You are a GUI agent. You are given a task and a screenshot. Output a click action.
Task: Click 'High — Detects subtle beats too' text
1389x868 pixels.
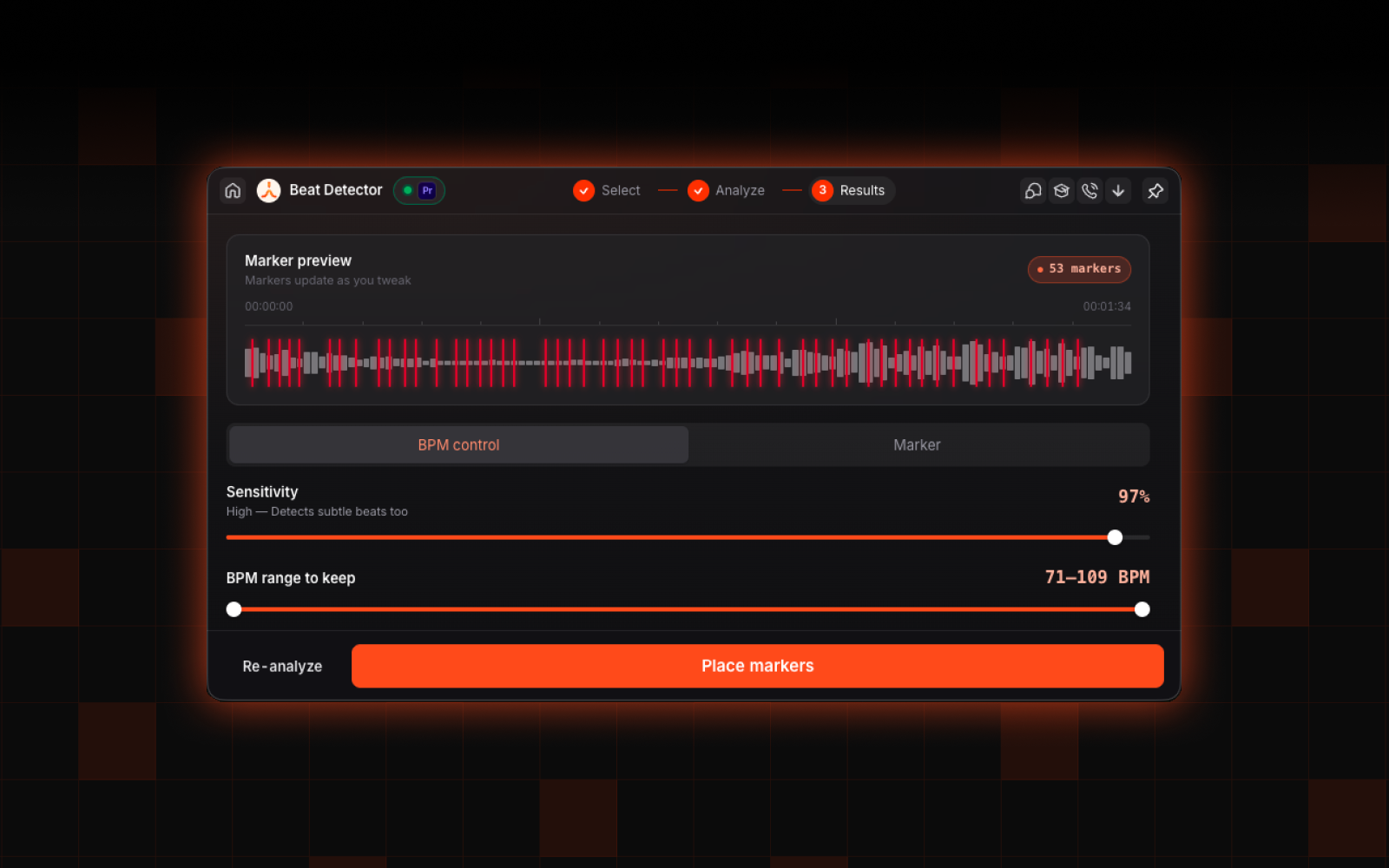click(x=317, y=512)
